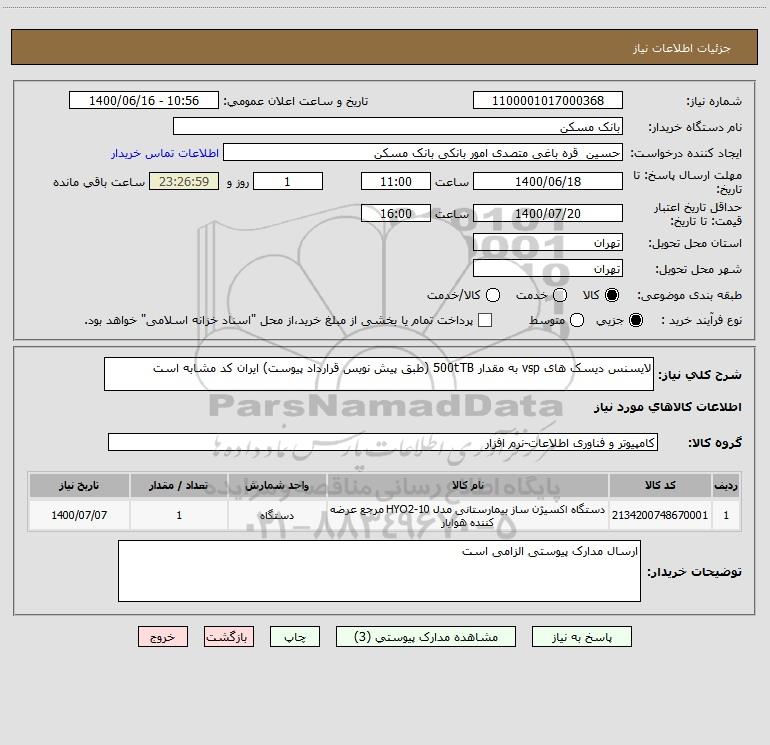770x745 pixels.
Task: Click the کد کالا column header
Action: click(660, 486)
